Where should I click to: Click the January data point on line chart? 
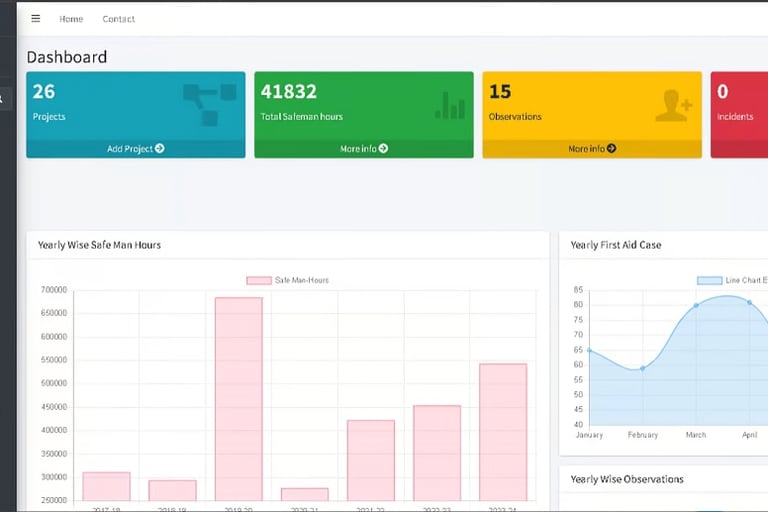[589, 350]
